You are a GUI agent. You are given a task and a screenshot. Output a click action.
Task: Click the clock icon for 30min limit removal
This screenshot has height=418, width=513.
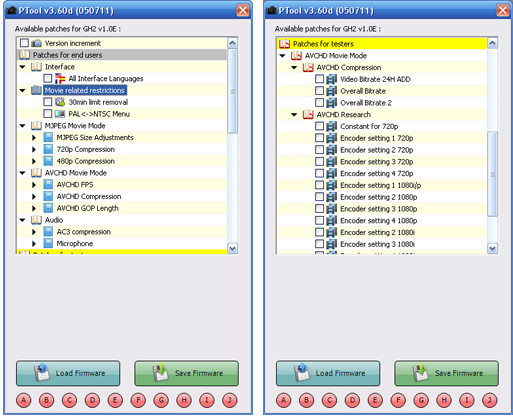pos(60,102)
